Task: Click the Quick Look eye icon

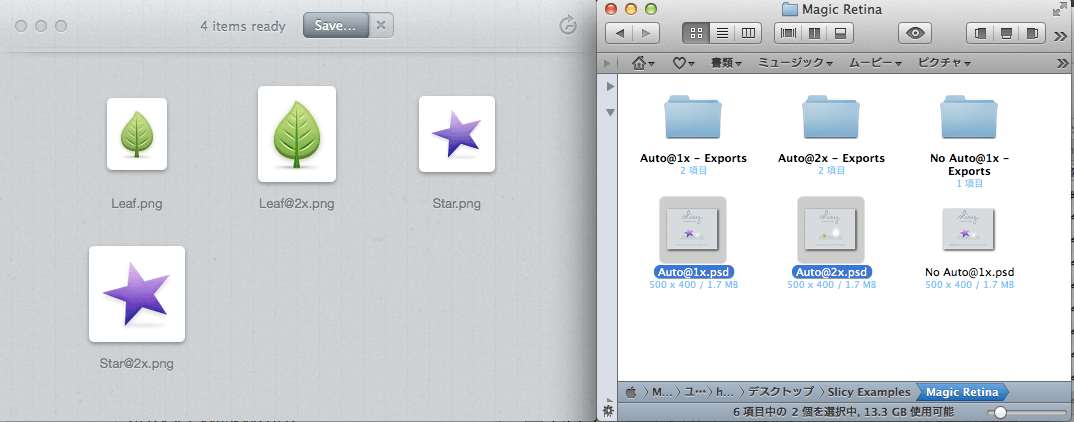Action: click(915, 33)
